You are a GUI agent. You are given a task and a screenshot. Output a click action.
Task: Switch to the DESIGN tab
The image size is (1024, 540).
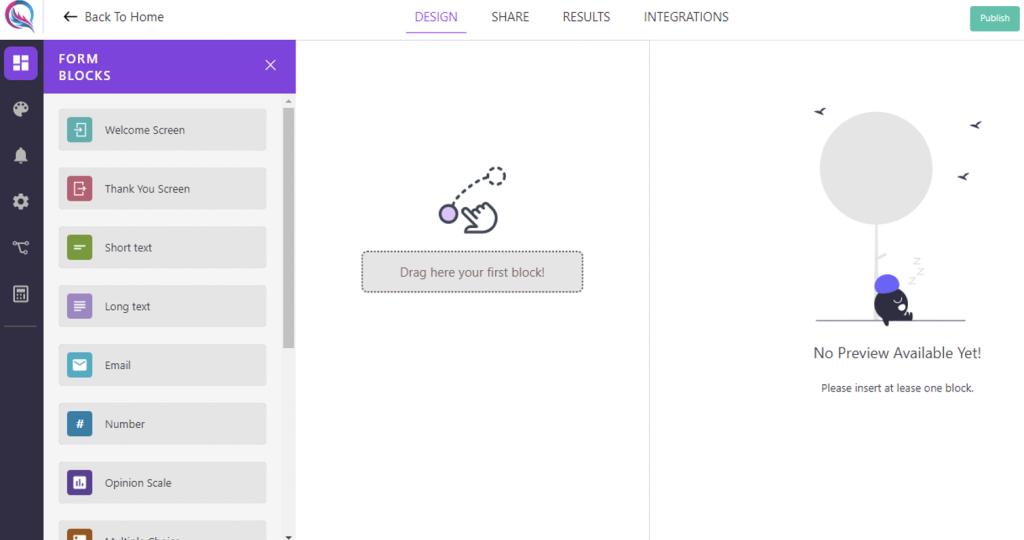click(x=436, y=17)
